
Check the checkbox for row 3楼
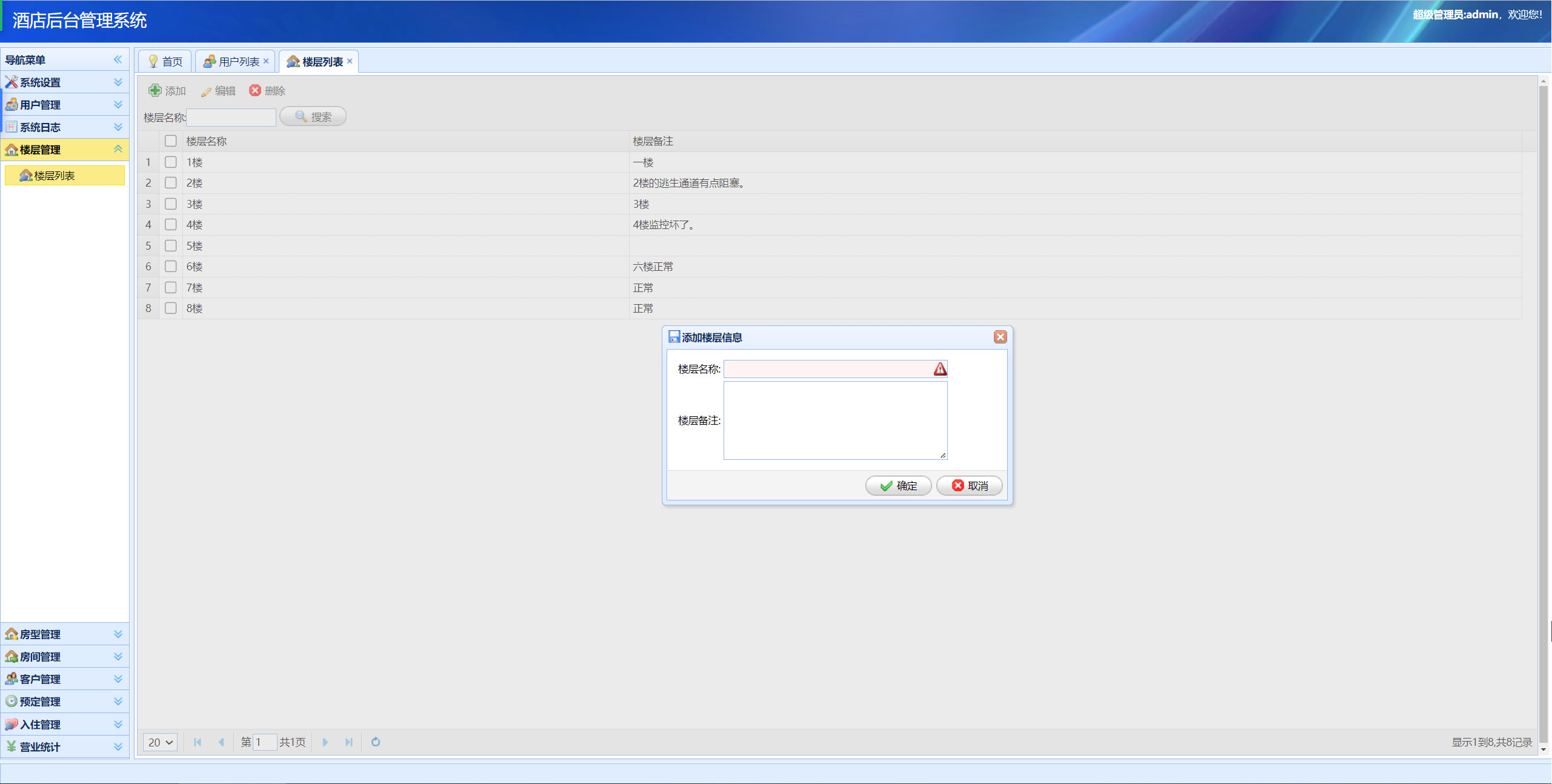[x=170, y=204]
